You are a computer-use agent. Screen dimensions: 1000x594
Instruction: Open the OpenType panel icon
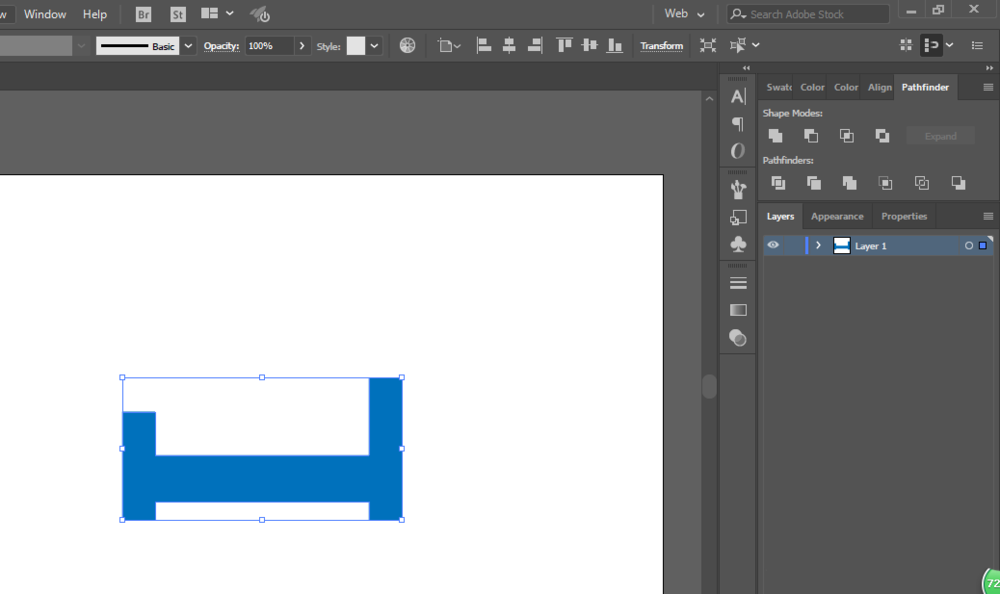coord(738,151)
